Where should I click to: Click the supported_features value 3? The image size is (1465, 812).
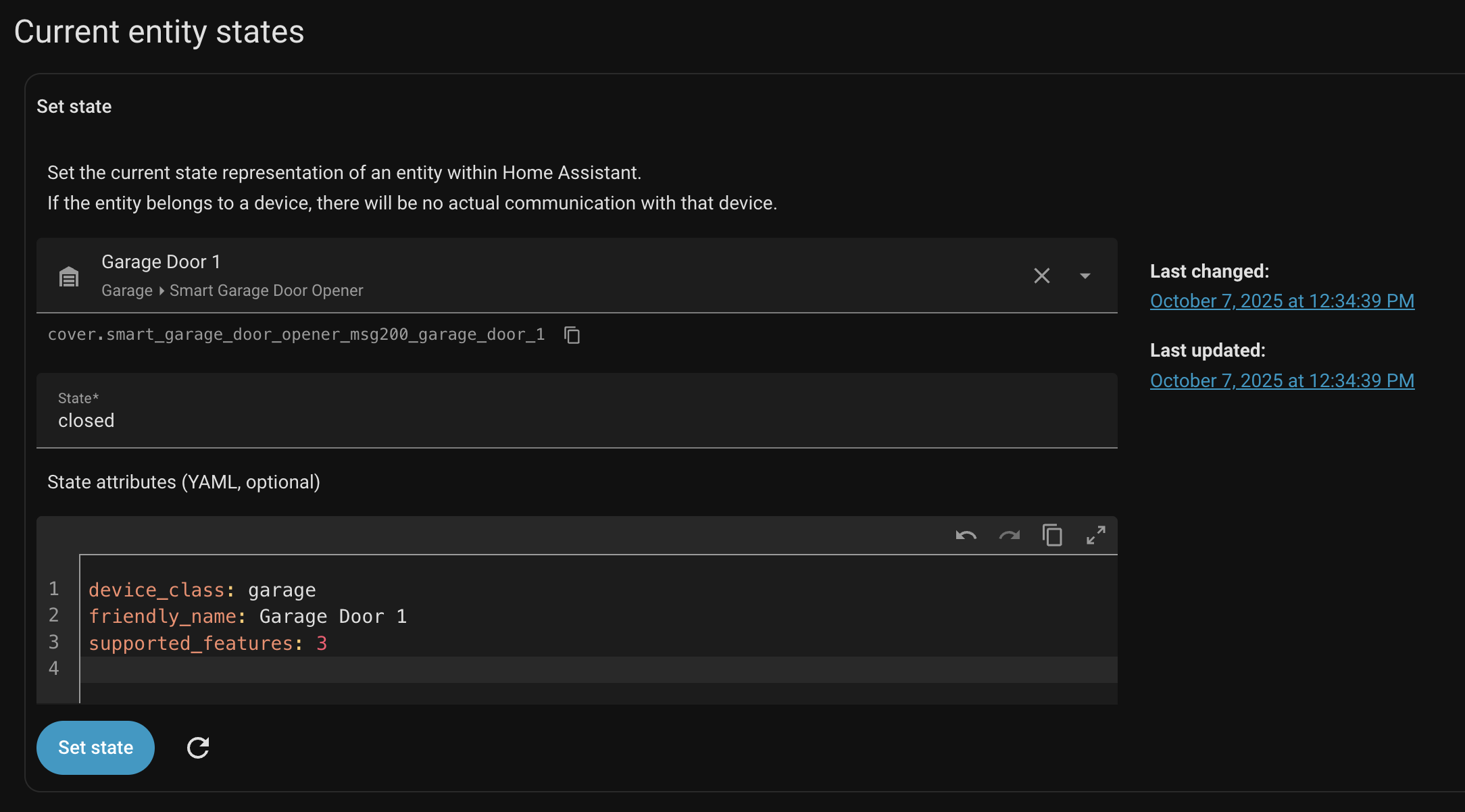point(322,644)
